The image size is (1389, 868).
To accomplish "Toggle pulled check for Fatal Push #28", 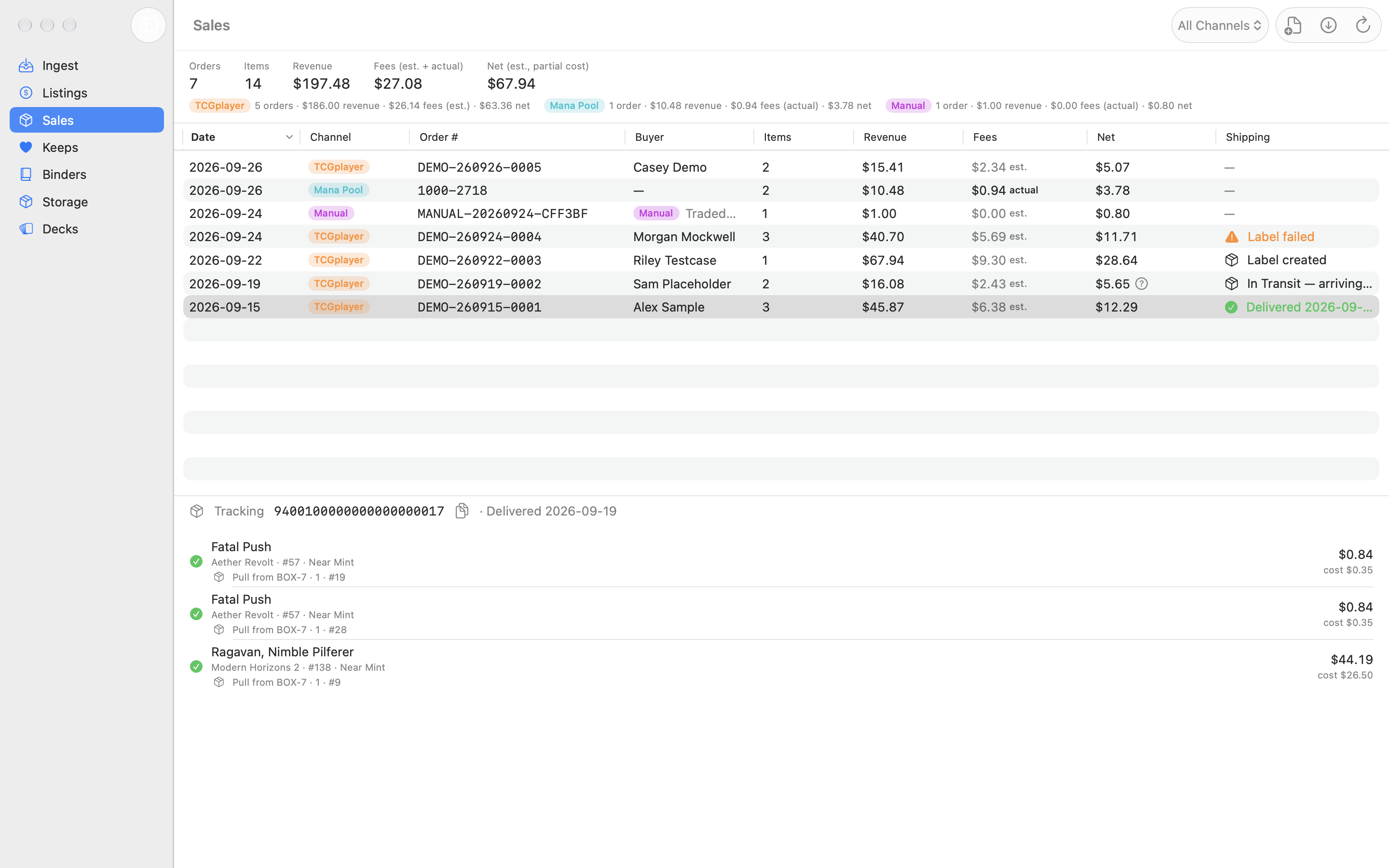I will [196, 614].
